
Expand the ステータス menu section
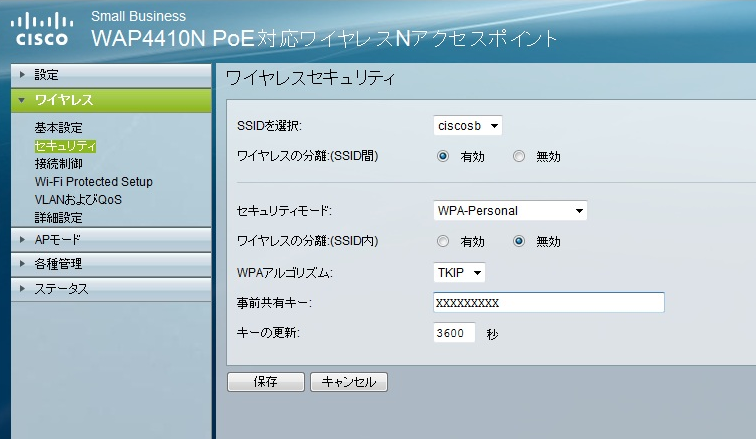coord(111,289)
